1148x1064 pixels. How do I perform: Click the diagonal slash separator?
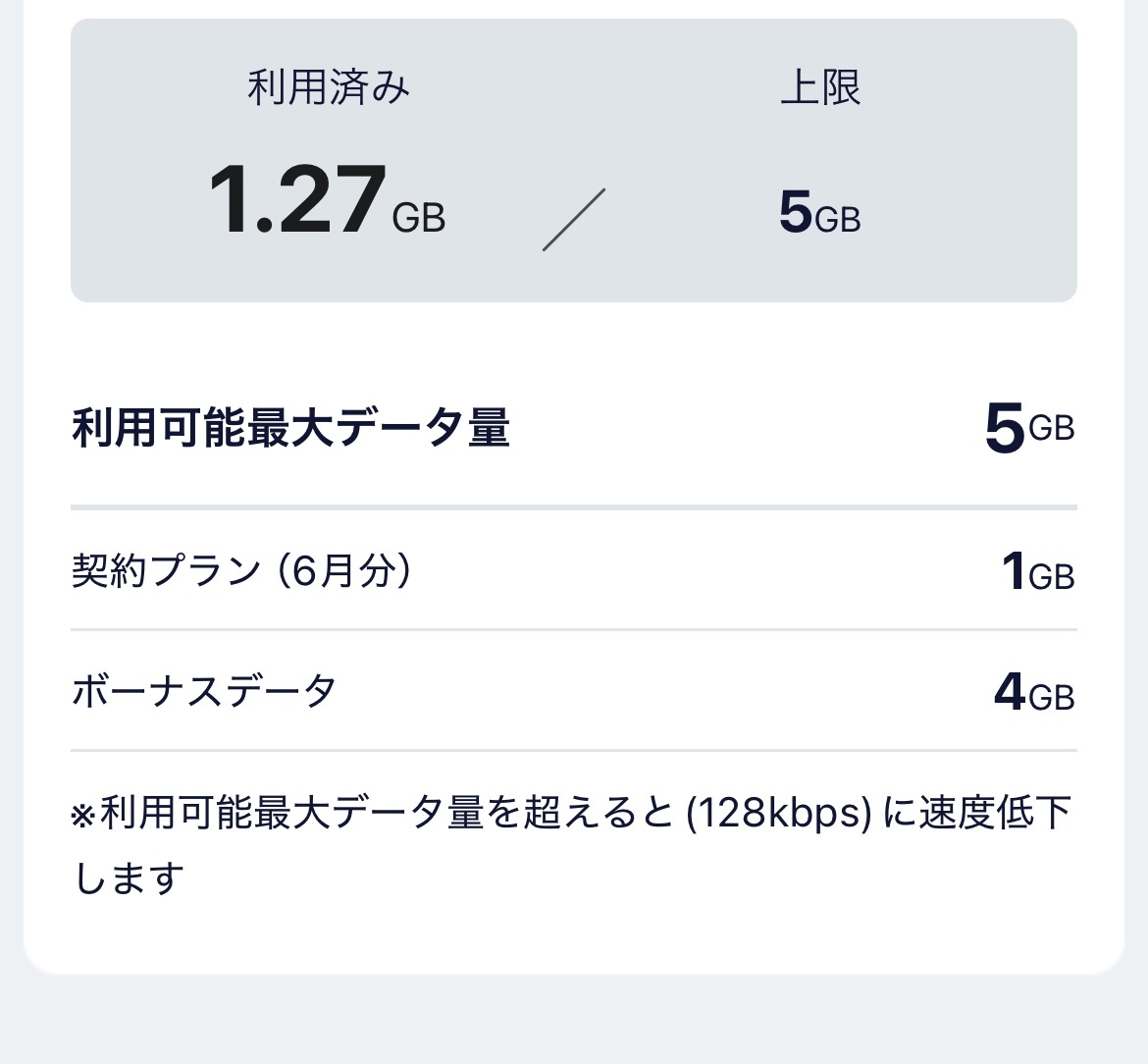574,220
